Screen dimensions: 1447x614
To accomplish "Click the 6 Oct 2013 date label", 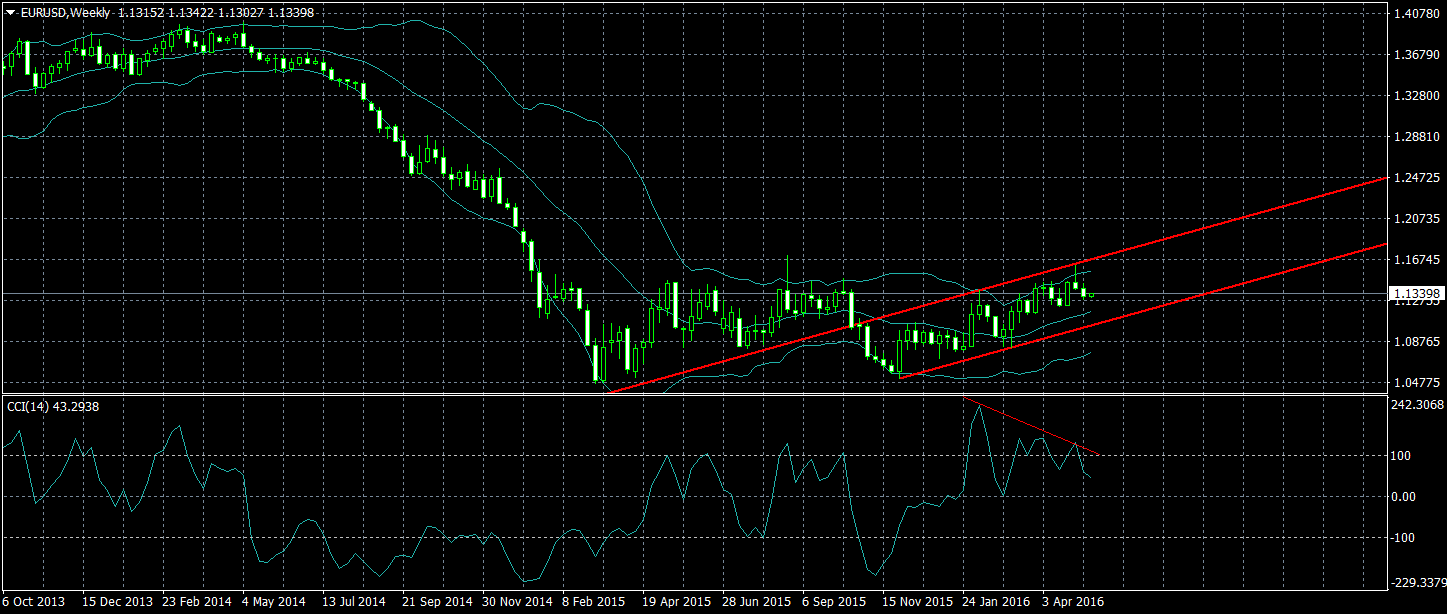I will click(x=34, y=603).
